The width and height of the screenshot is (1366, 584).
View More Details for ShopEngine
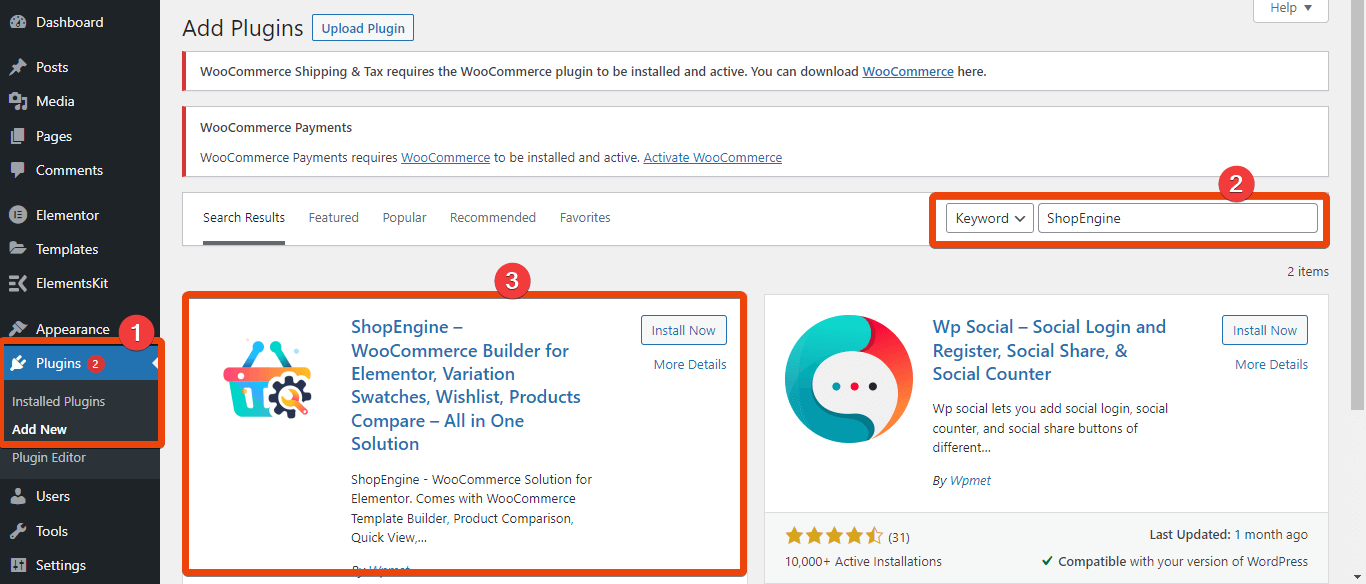click(x=690, y=365)
